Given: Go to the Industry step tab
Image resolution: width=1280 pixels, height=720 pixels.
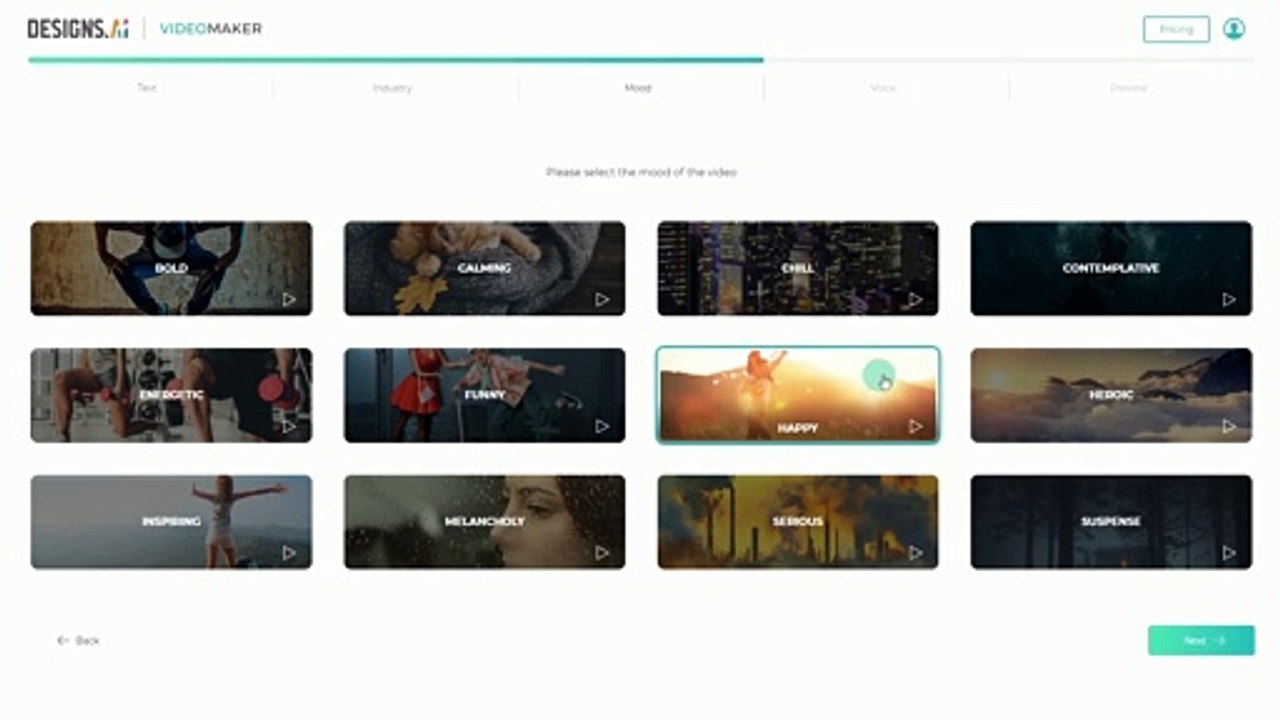Looking at the screenshot, I should click(x=393, y=88).
